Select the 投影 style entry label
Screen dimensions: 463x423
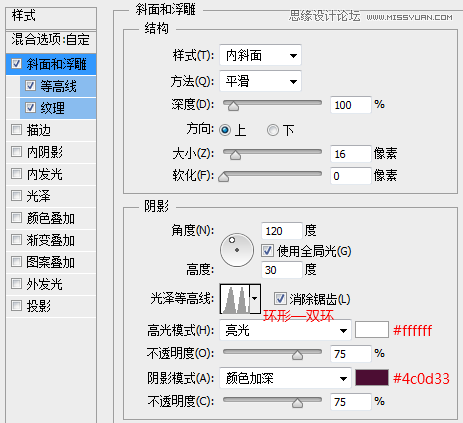coord(38,306)
